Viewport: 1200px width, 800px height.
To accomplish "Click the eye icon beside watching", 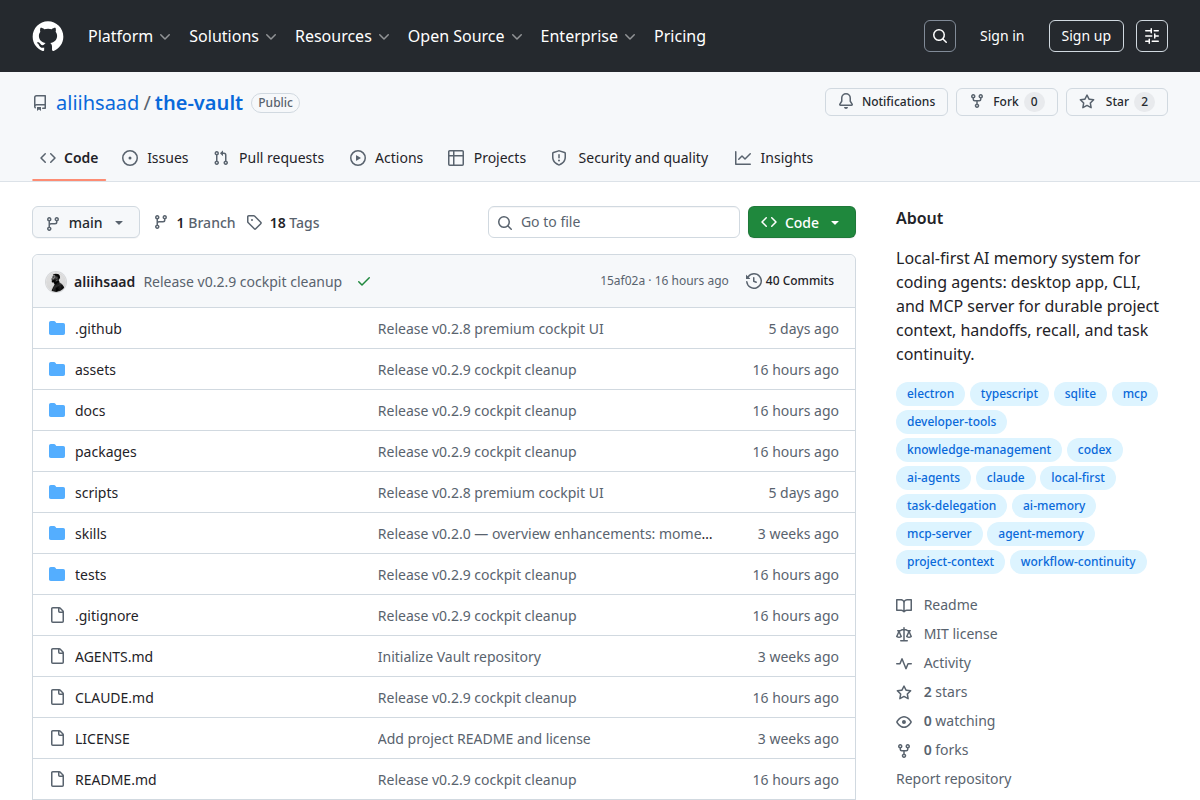I will tap(904, 721).
